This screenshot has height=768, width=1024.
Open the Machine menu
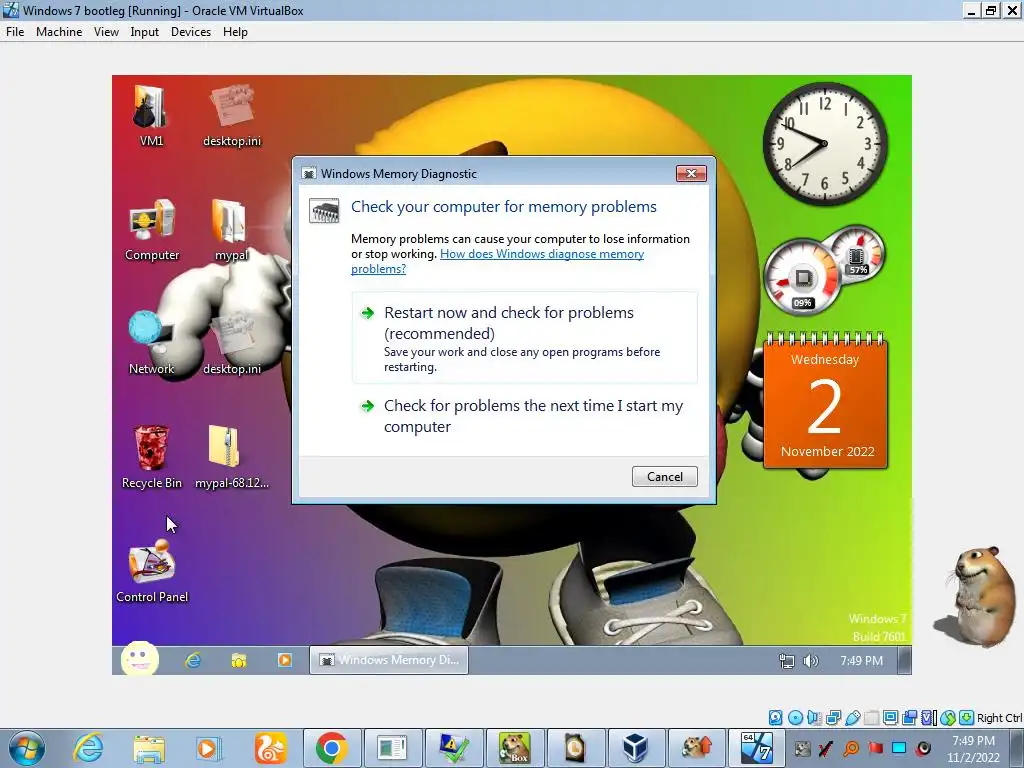point(59,31)
